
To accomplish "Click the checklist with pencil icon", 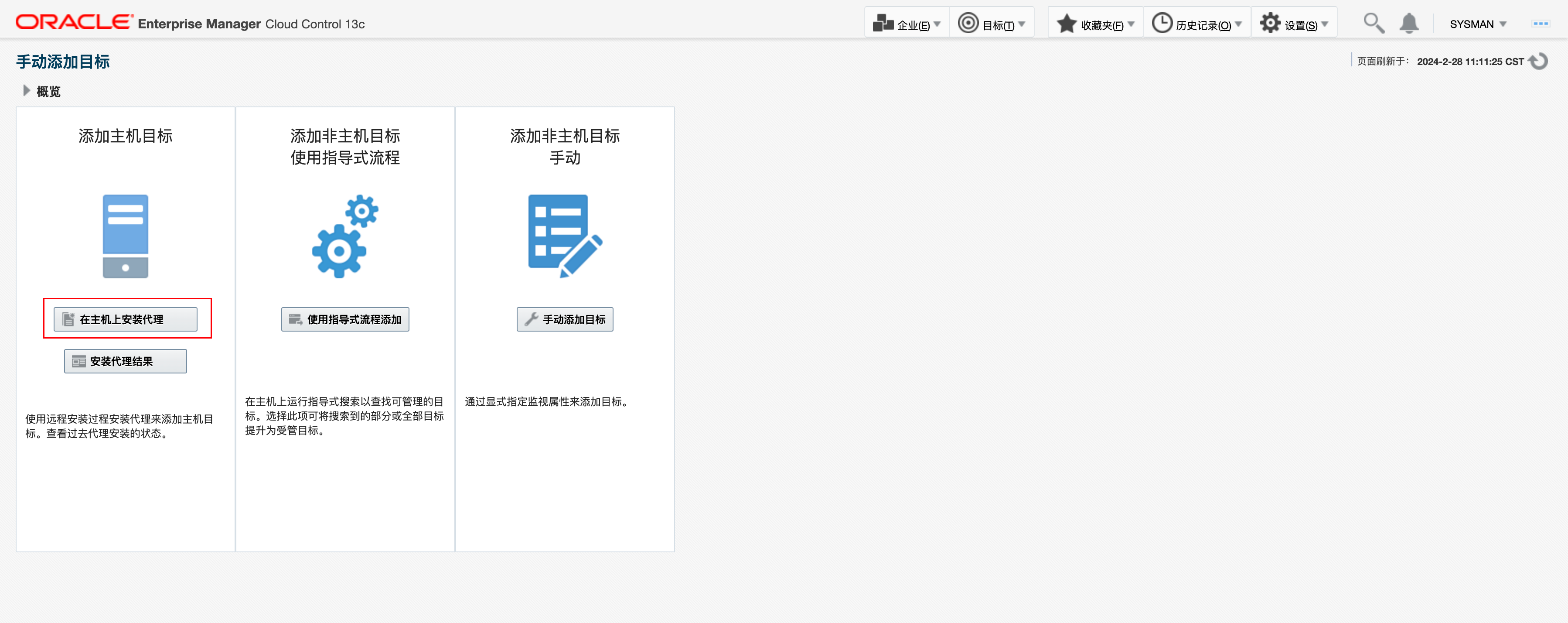I will 564,236.
